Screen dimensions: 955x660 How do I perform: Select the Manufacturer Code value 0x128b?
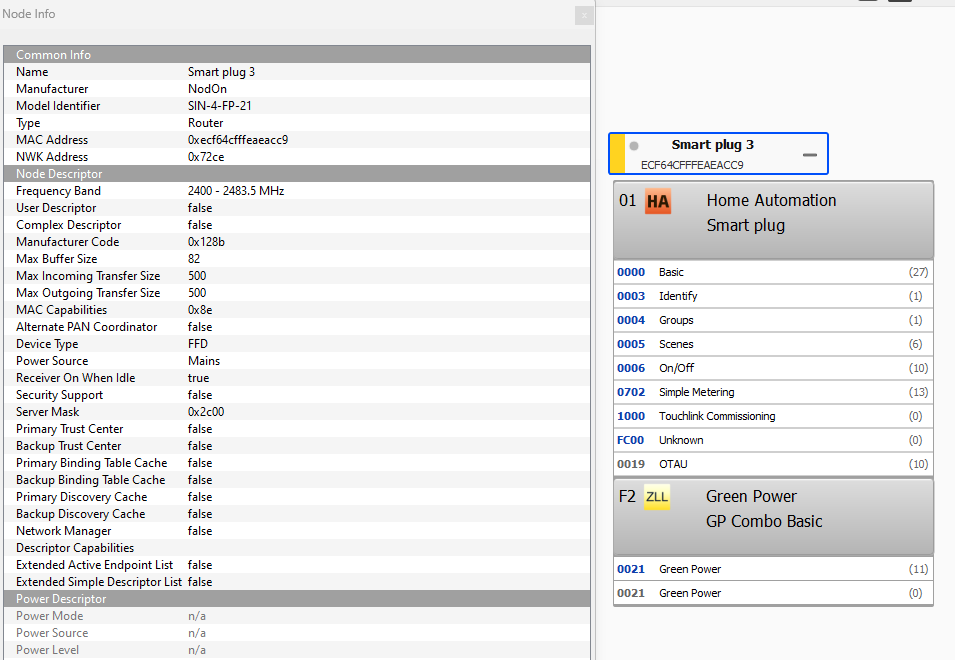click(206, 242)
